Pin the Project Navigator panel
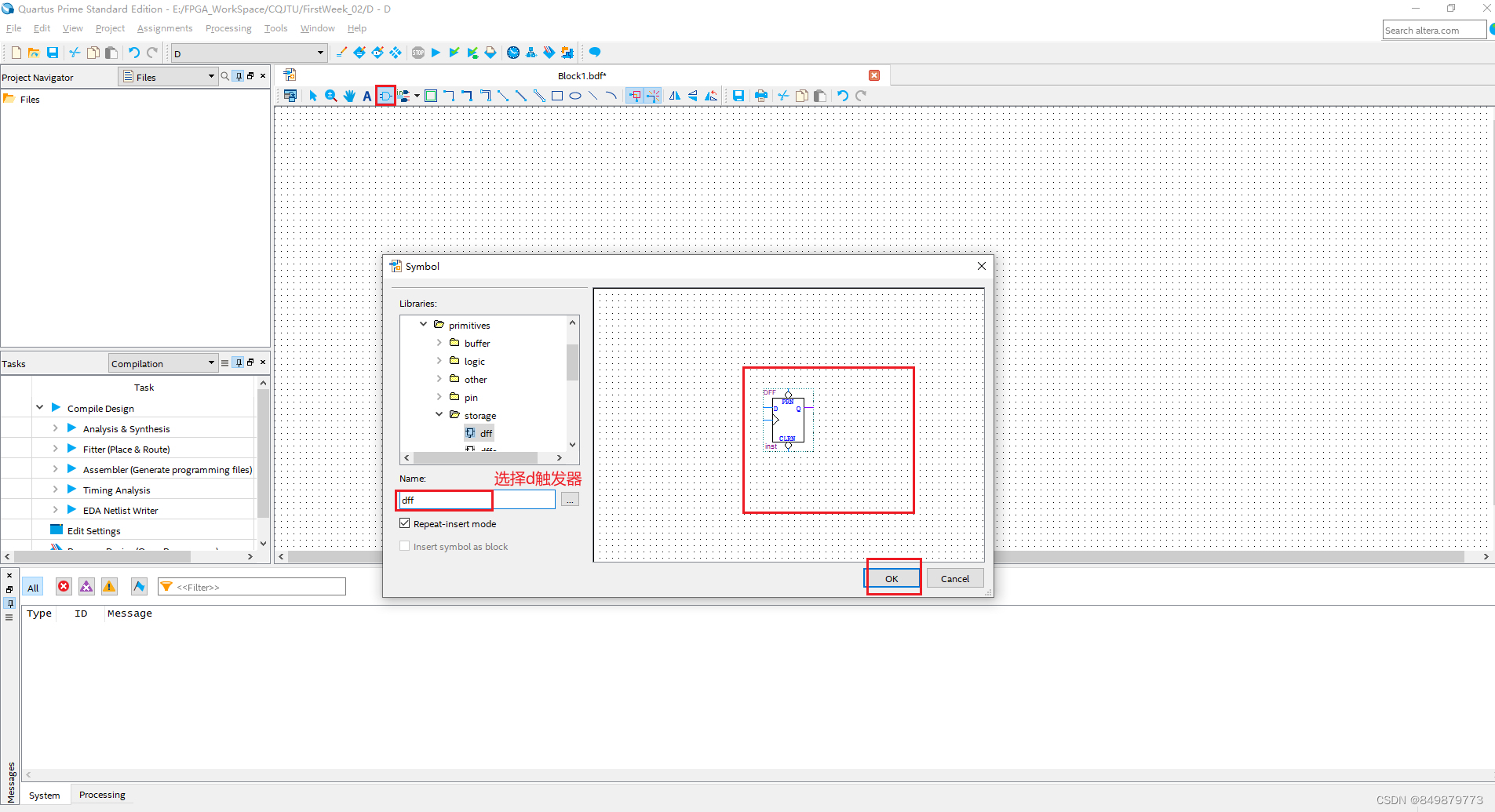This screenshot has height=812, width=1495. (239, 76)
